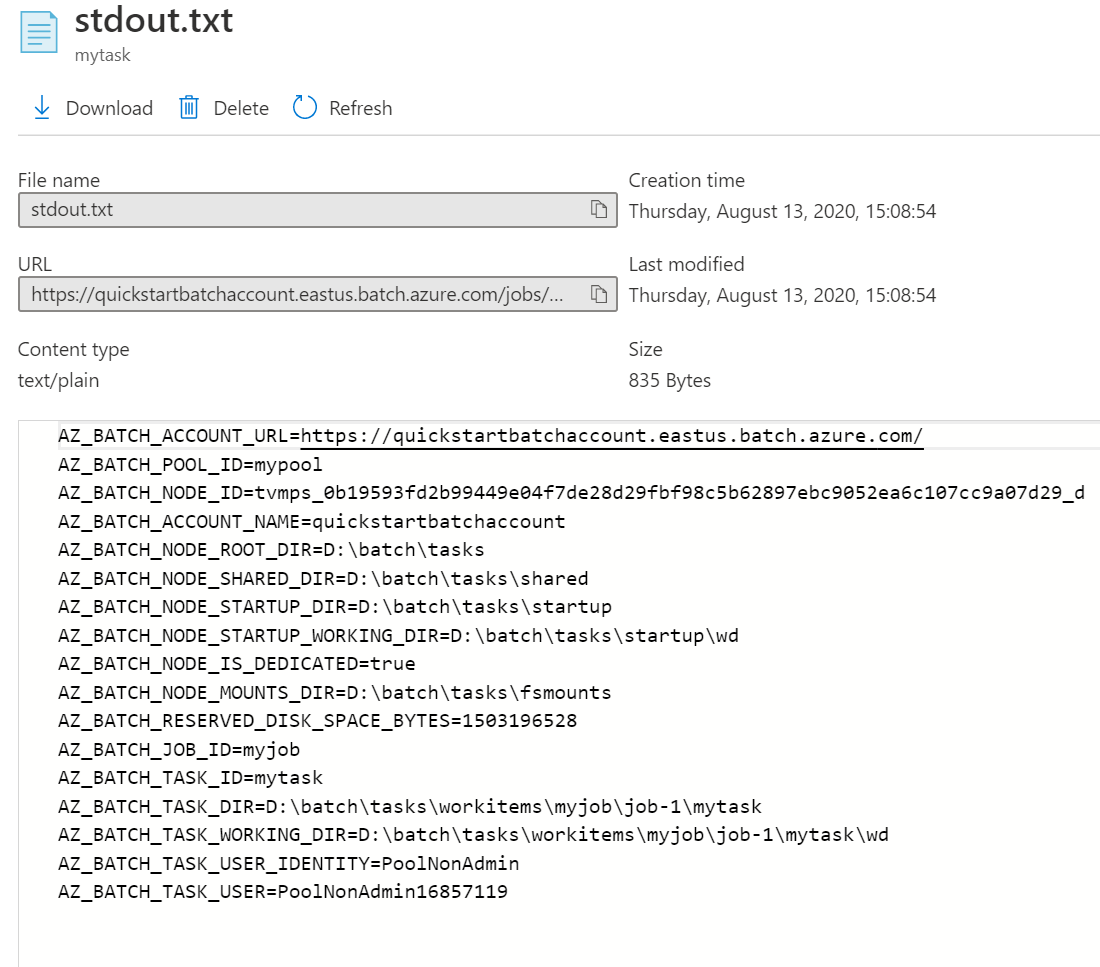
Task: Click the Refresh circular arrow icon
Action: (x=305, y=108)
